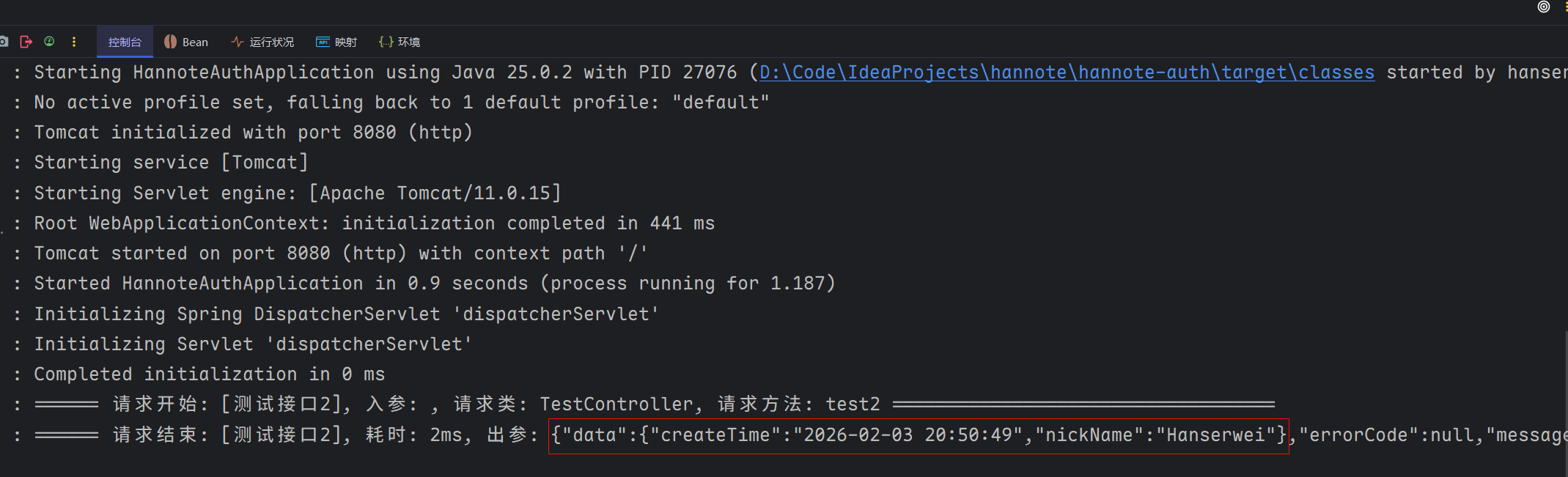1568x477 pixels.
Task: Open the yellow three-dot more menu
Action: pyautogui.click(x=74, y=42)
